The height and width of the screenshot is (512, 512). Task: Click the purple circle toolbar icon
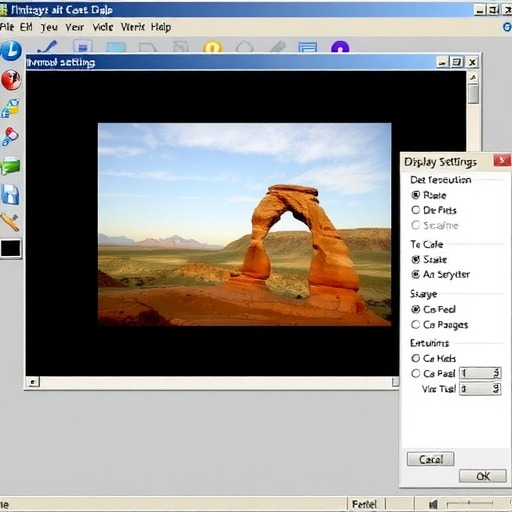(x=340, y=47)
